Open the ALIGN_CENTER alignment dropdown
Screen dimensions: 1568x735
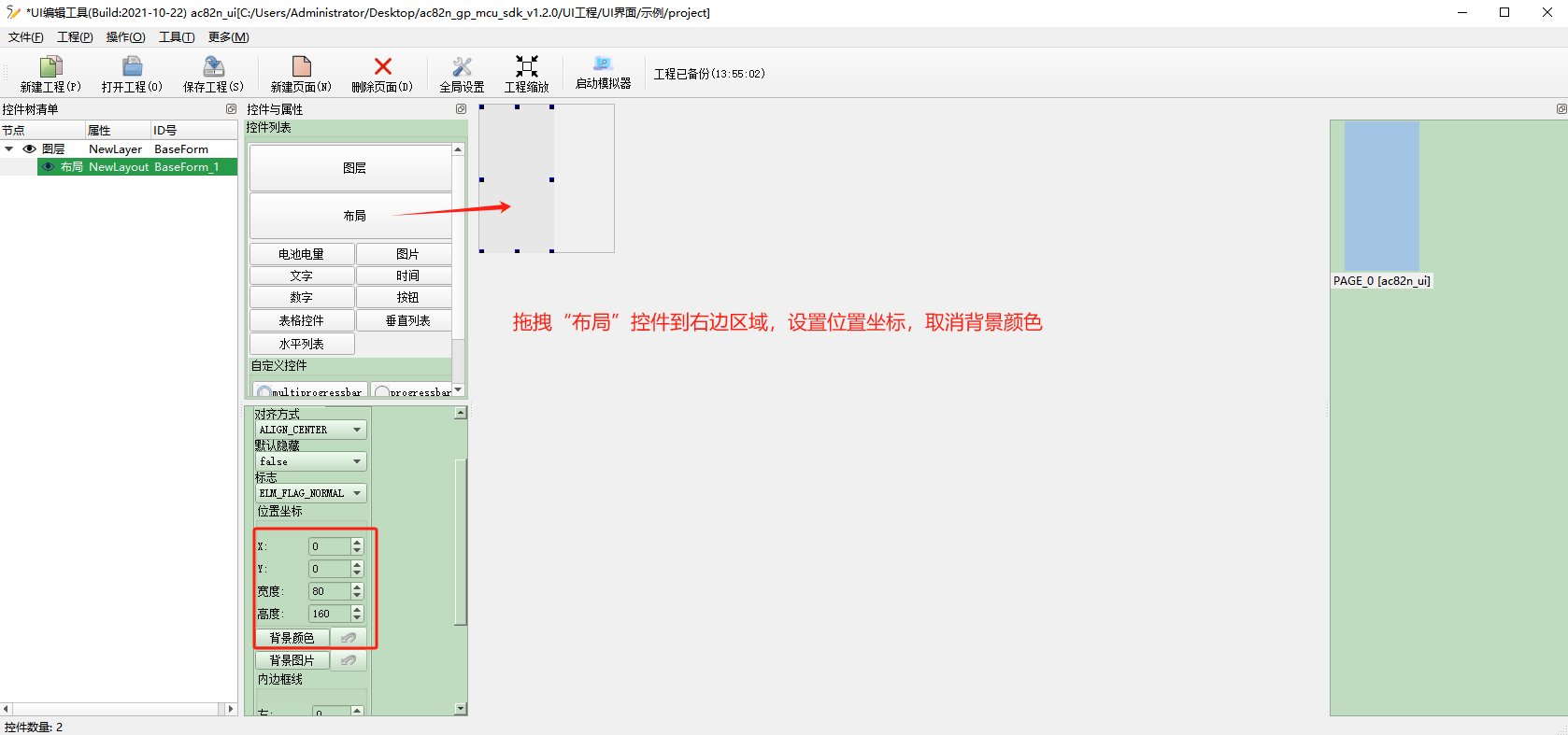click(x=310, y=430)
